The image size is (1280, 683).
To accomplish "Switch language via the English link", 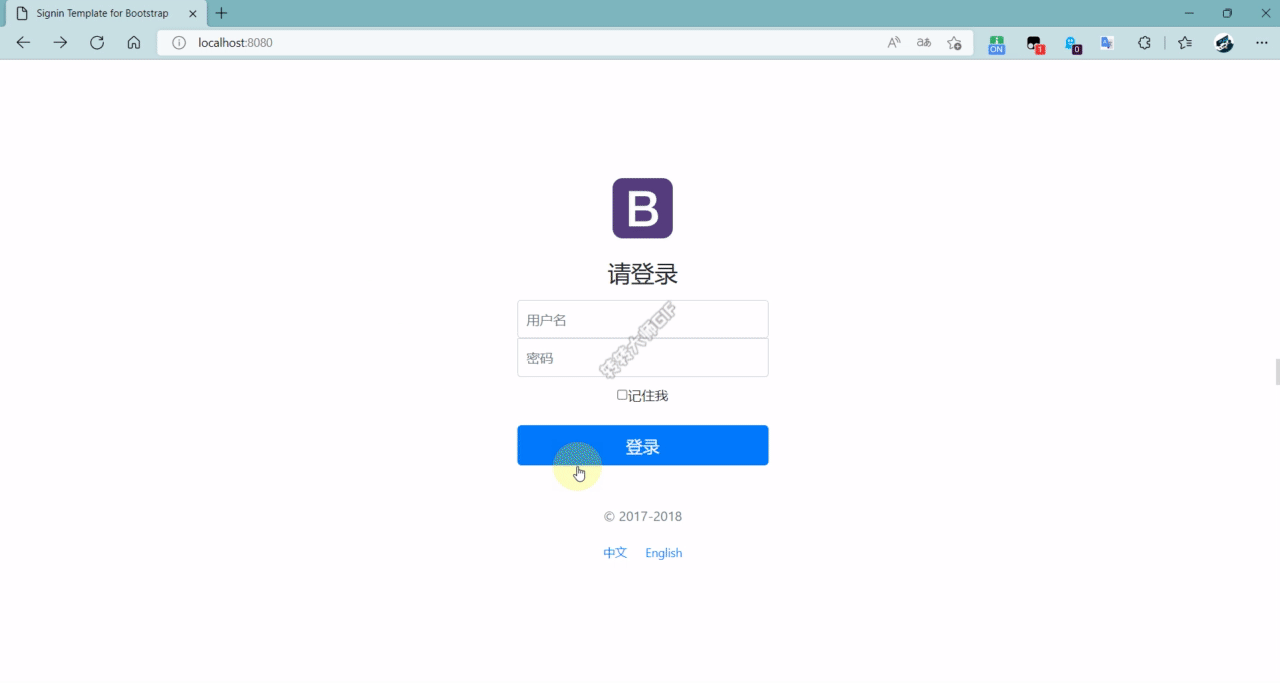I will [x=663, y=553].
